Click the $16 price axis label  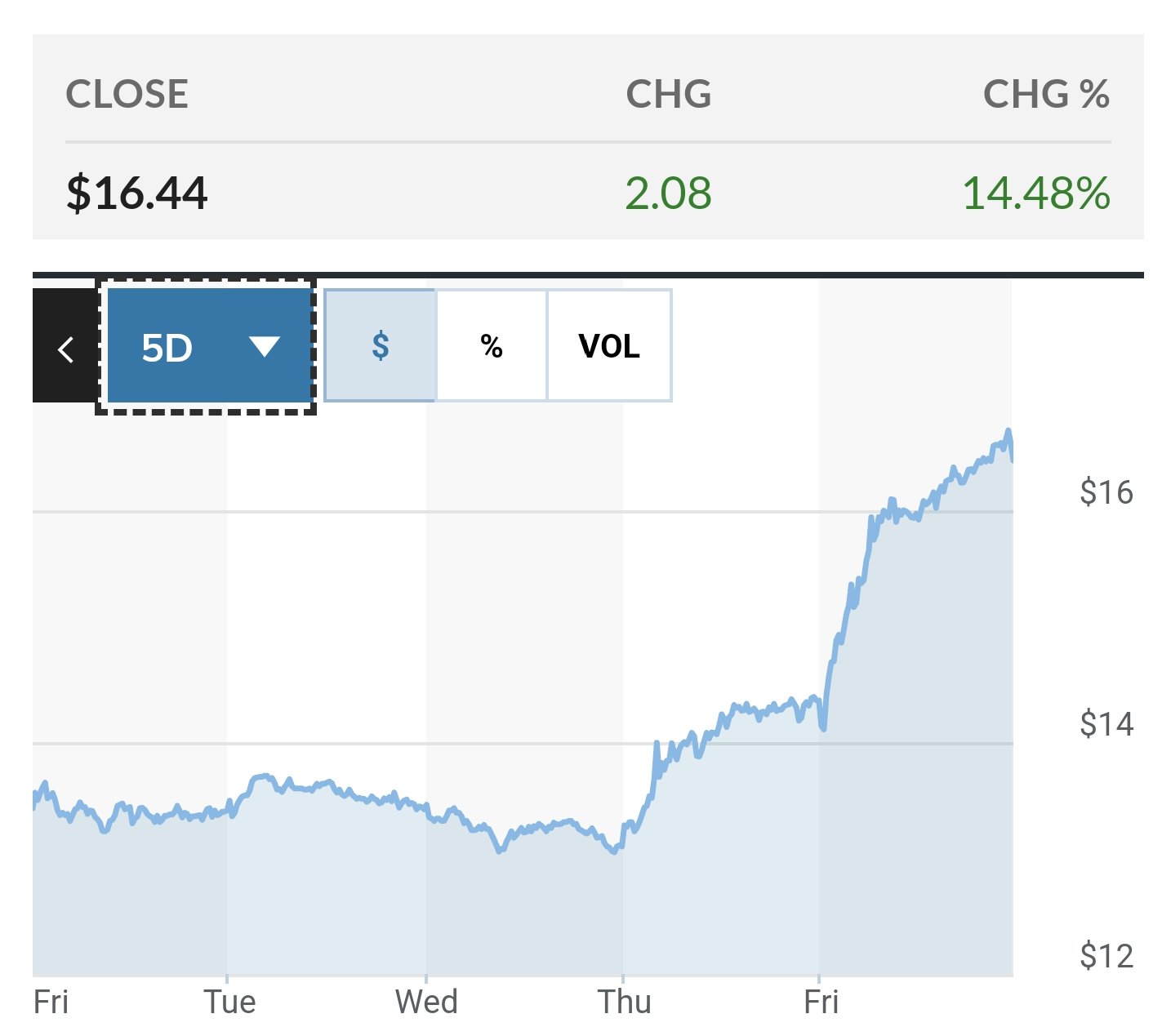tap(1106, 492)
